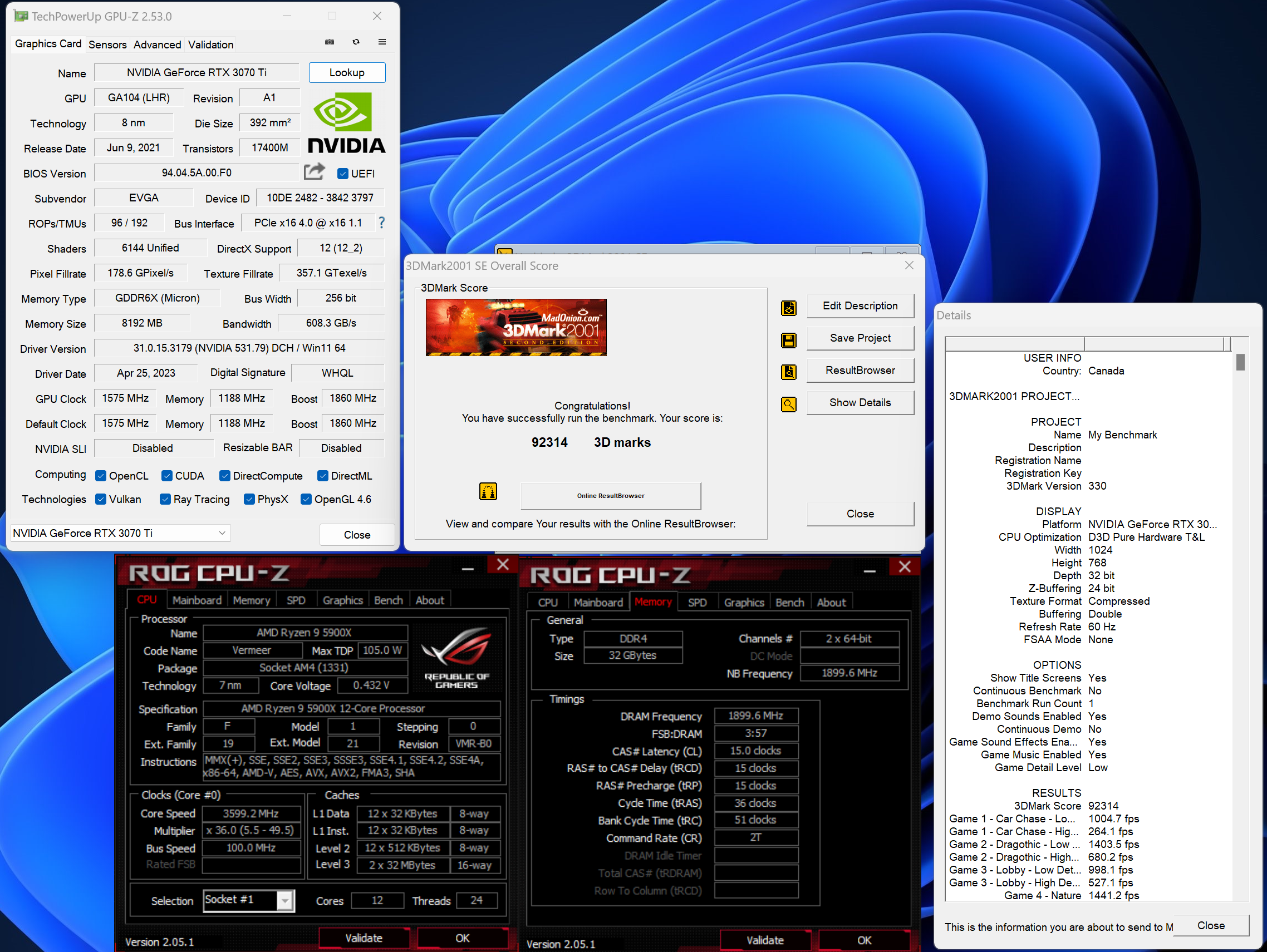Open the GPU-Z hamburger menu

coord(382,42)
